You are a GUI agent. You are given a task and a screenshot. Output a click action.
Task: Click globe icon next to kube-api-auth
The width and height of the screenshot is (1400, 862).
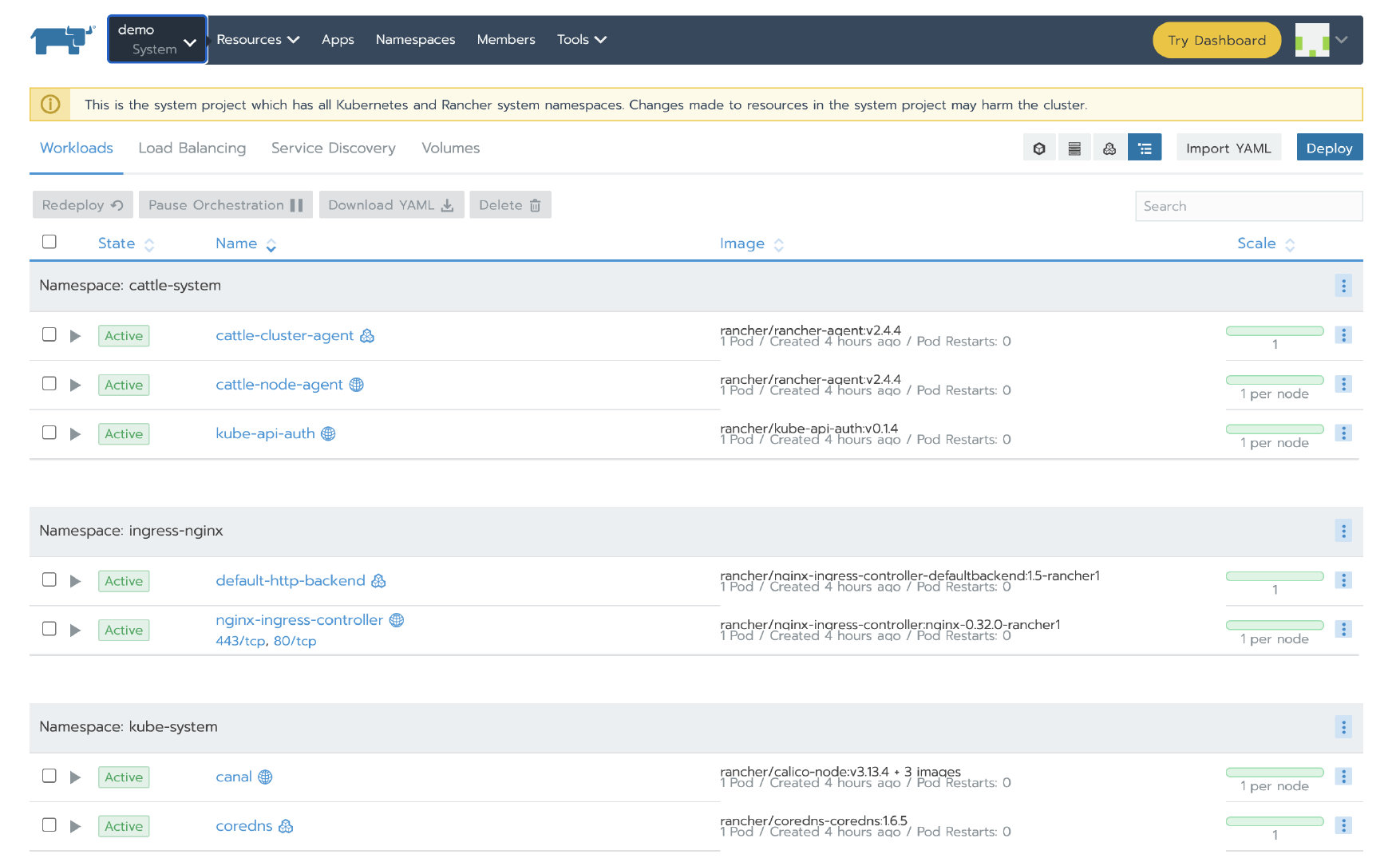(x=328, y=433)
